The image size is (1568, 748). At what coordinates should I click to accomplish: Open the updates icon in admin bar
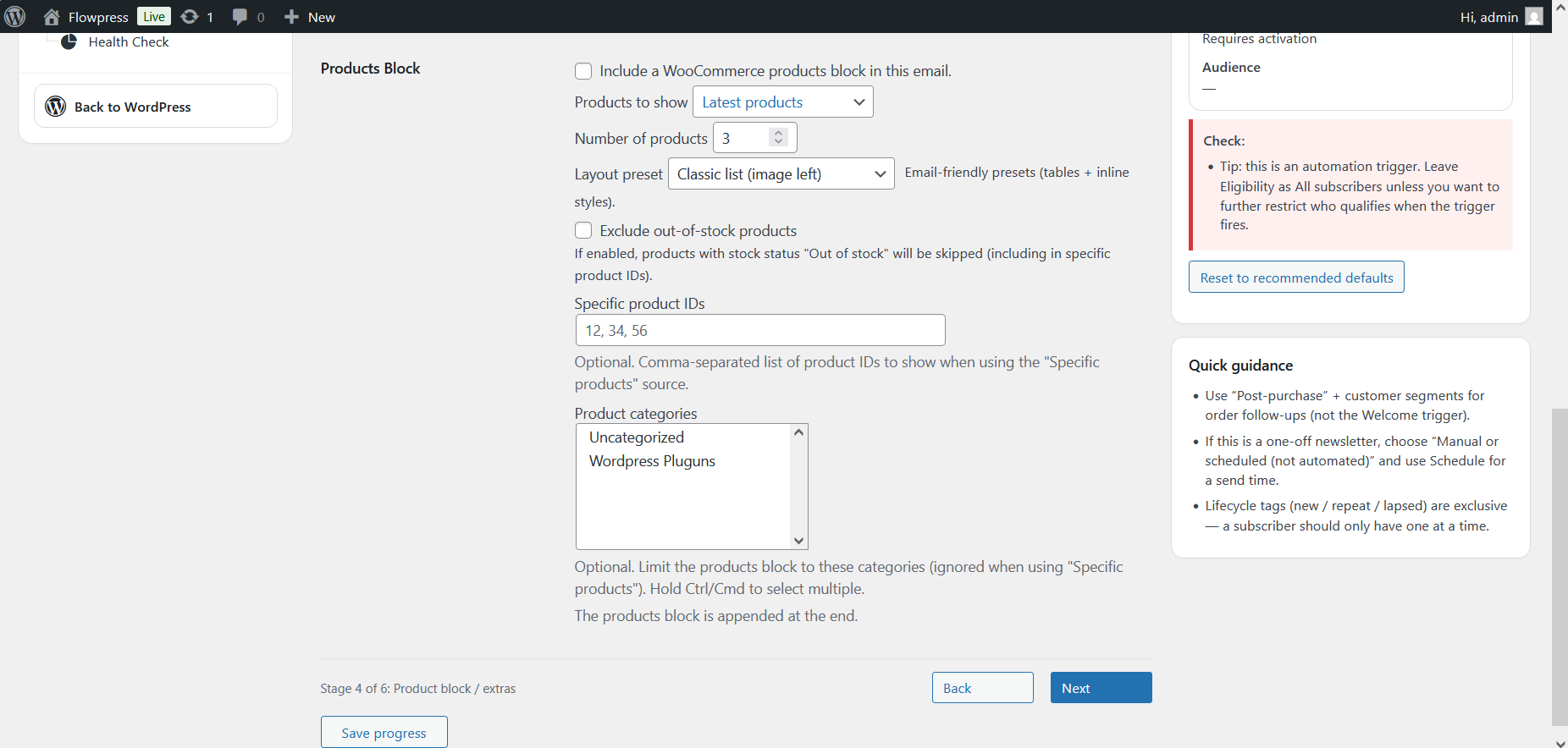tap(190, 17)
